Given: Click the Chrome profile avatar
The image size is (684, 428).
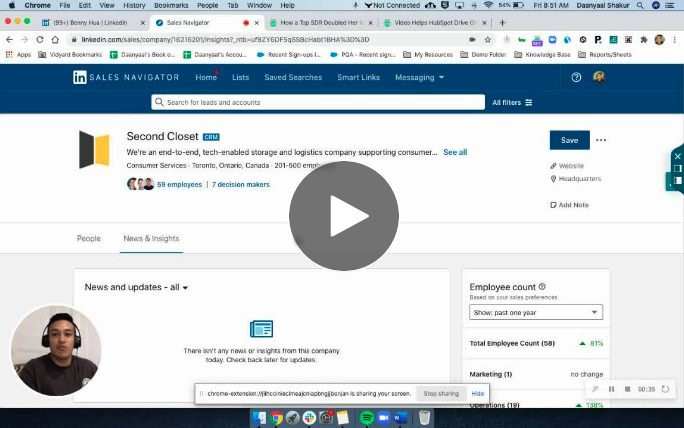Looking at the screenshot, I should (x=660, y=40).
